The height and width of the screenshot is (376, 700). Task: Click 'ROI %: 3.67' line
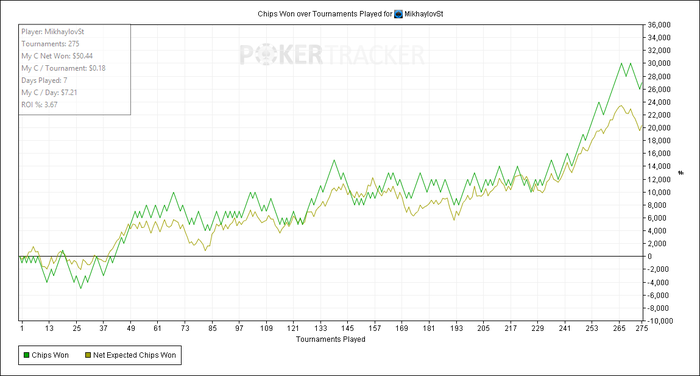point(39,104)
